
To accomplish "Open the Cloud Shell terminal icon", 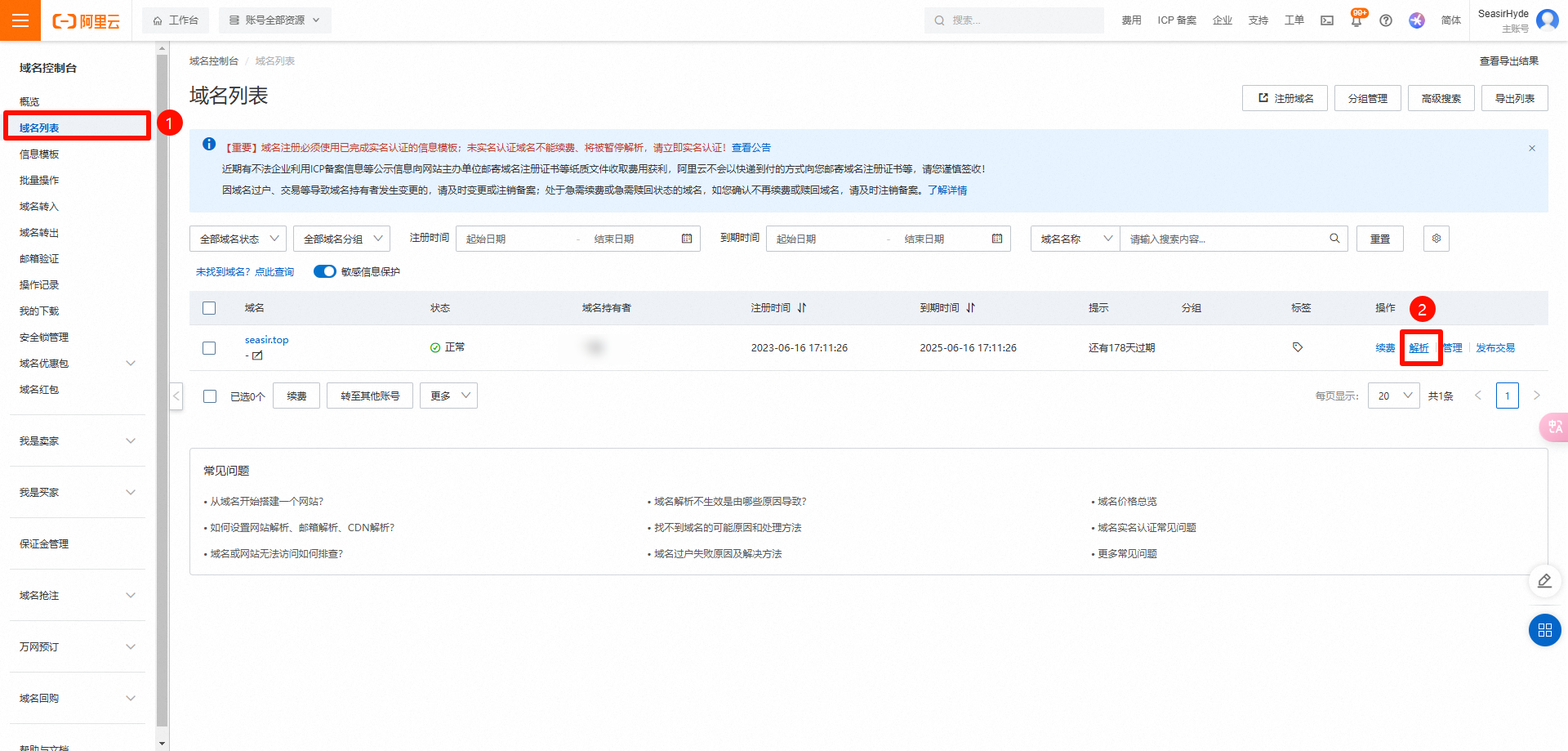I will click(1327, 20).
